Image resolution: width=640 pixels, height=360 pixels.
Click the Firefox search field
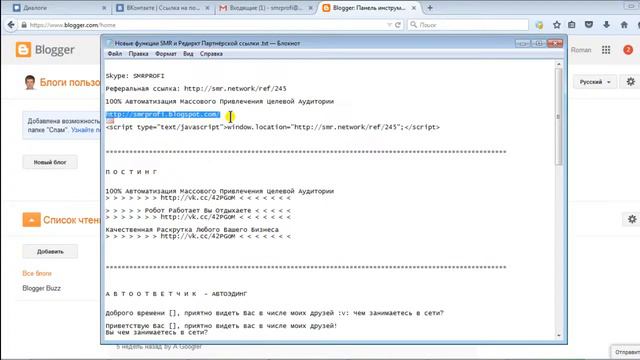coord(468,25)
